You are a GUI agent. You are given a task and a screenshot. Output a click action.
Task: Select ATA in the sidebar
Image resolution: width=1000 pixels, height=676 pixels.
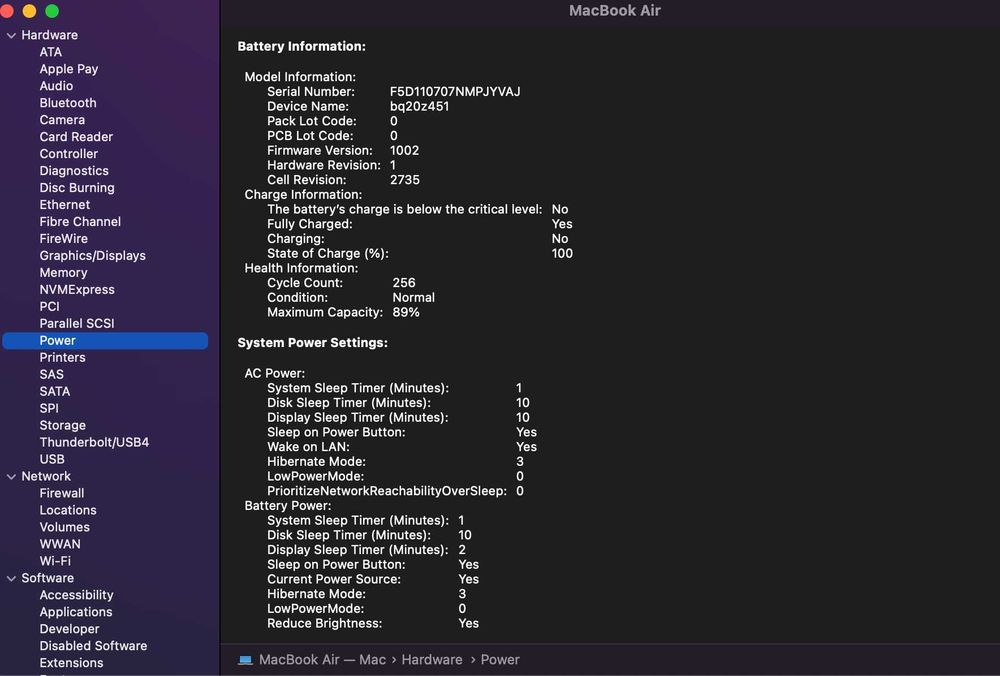pyautogui.click(x=50, y=52)
